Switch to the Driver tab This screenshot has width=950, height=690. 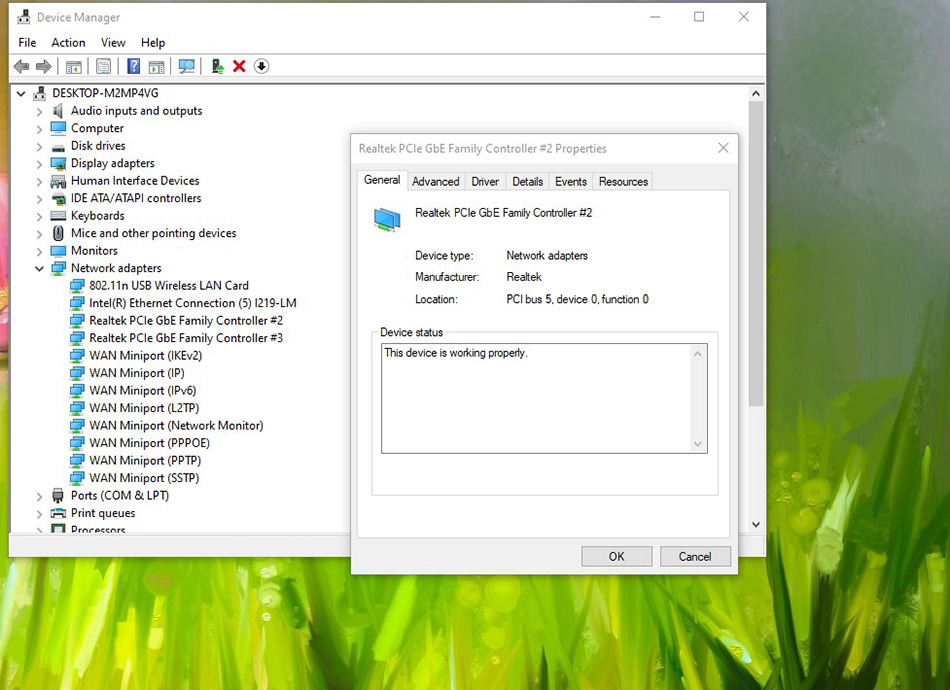pos(484,181)
